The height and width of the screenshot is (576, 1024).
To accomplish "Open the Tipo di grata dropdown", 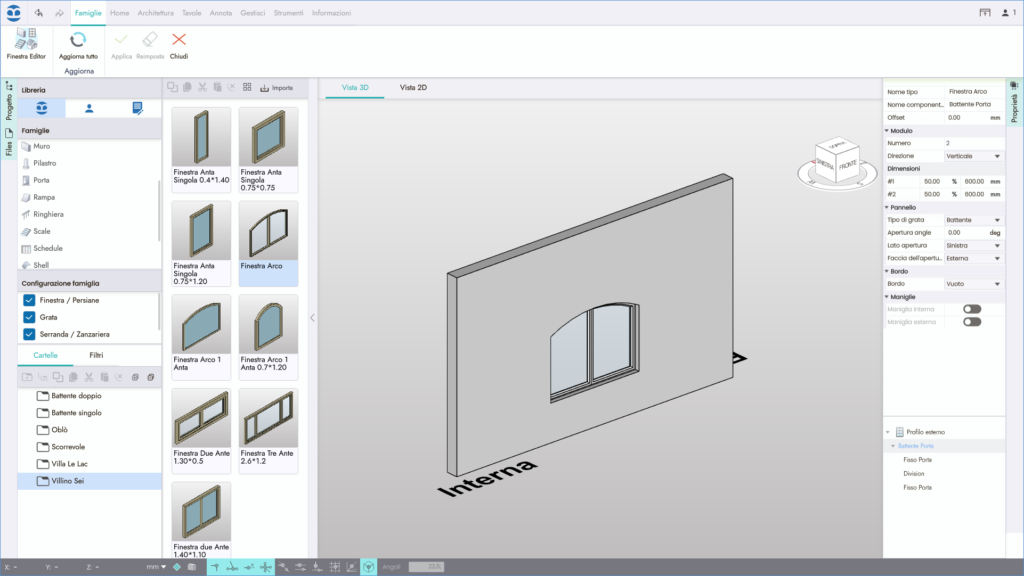I will (996, 220).
